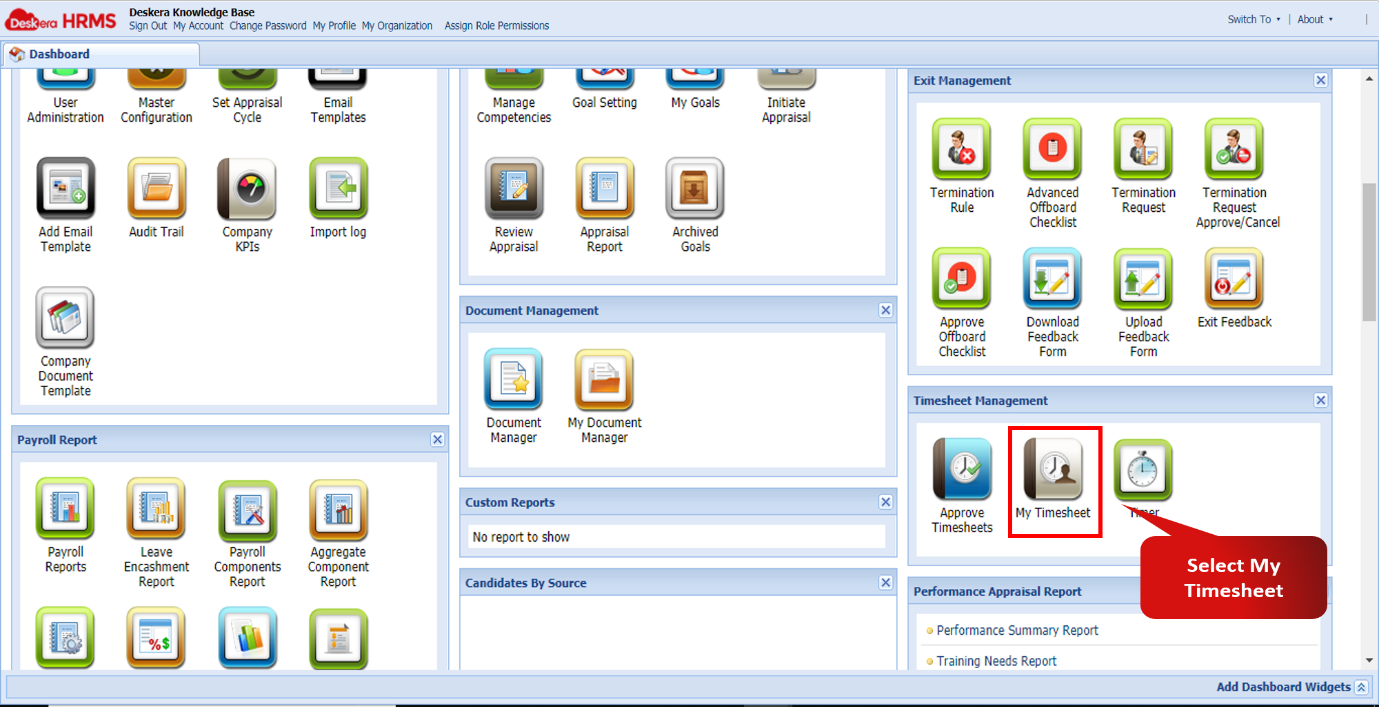The height and width of the screenshot is (707, 1379).
Task: Select the Document Manager icon
Action: 512,380
